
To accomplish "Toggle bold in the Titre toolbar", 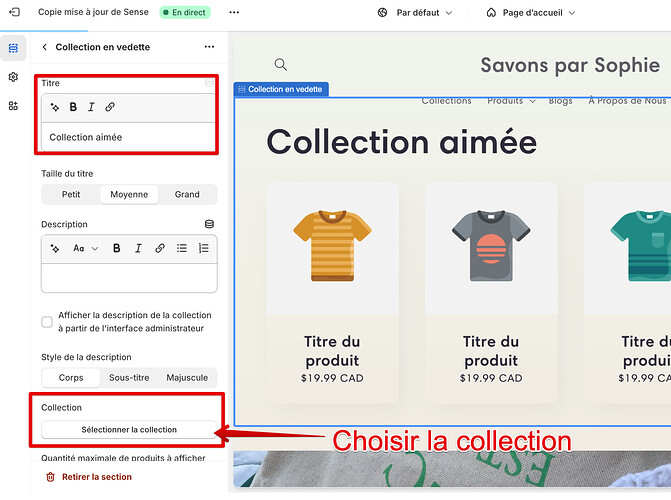I will pos(73,107).
